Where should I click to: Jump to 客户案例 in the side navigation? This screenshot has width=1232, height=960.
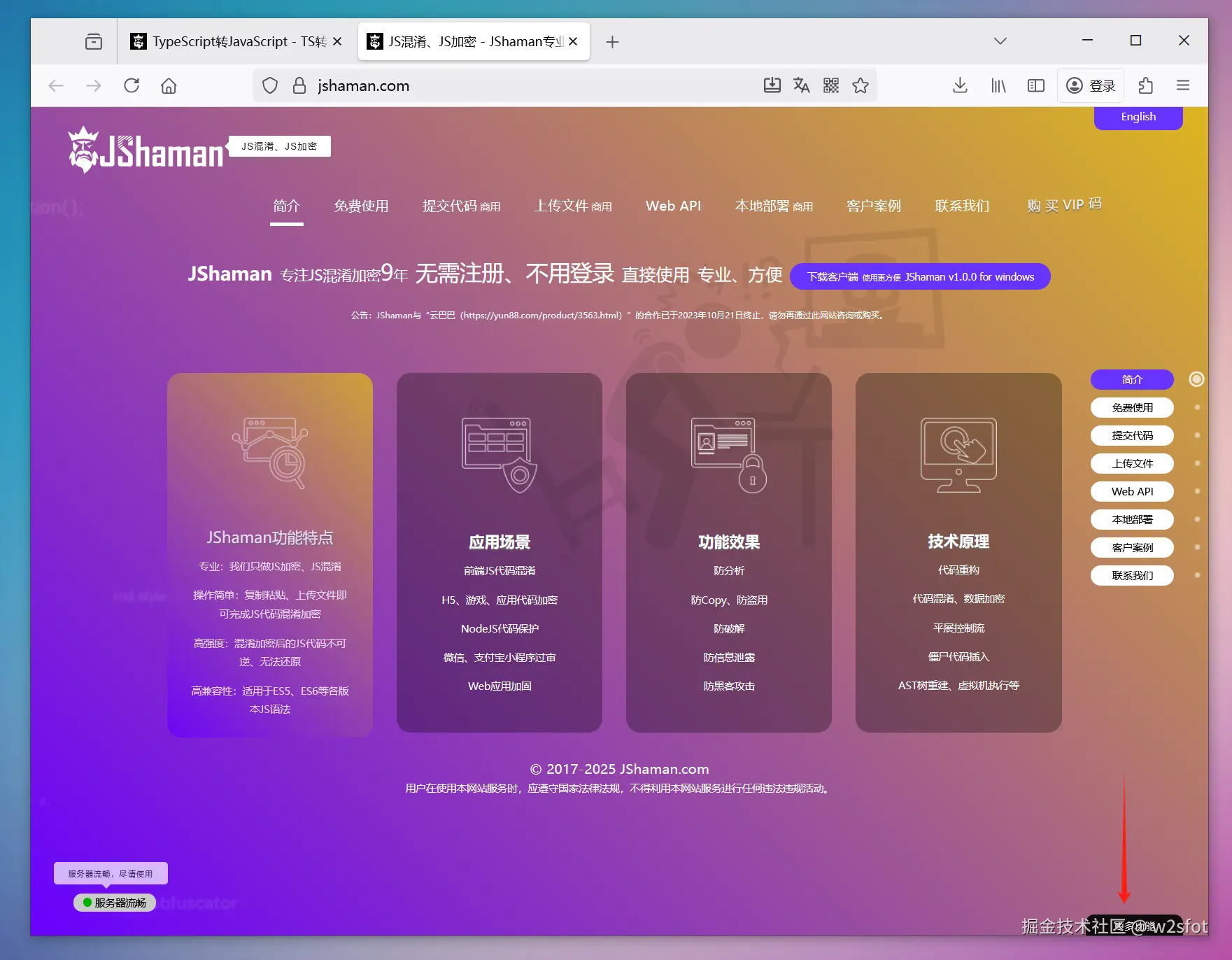[1132, 547]
